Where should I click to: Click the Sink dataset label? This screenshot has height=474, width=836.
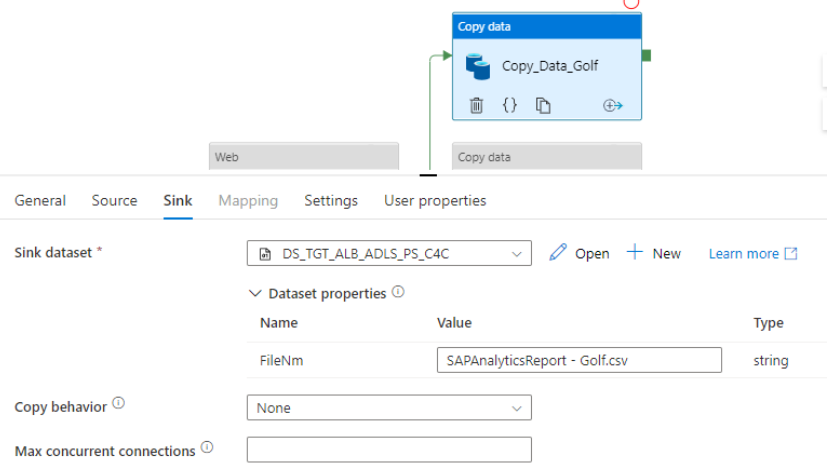(53, 252)
